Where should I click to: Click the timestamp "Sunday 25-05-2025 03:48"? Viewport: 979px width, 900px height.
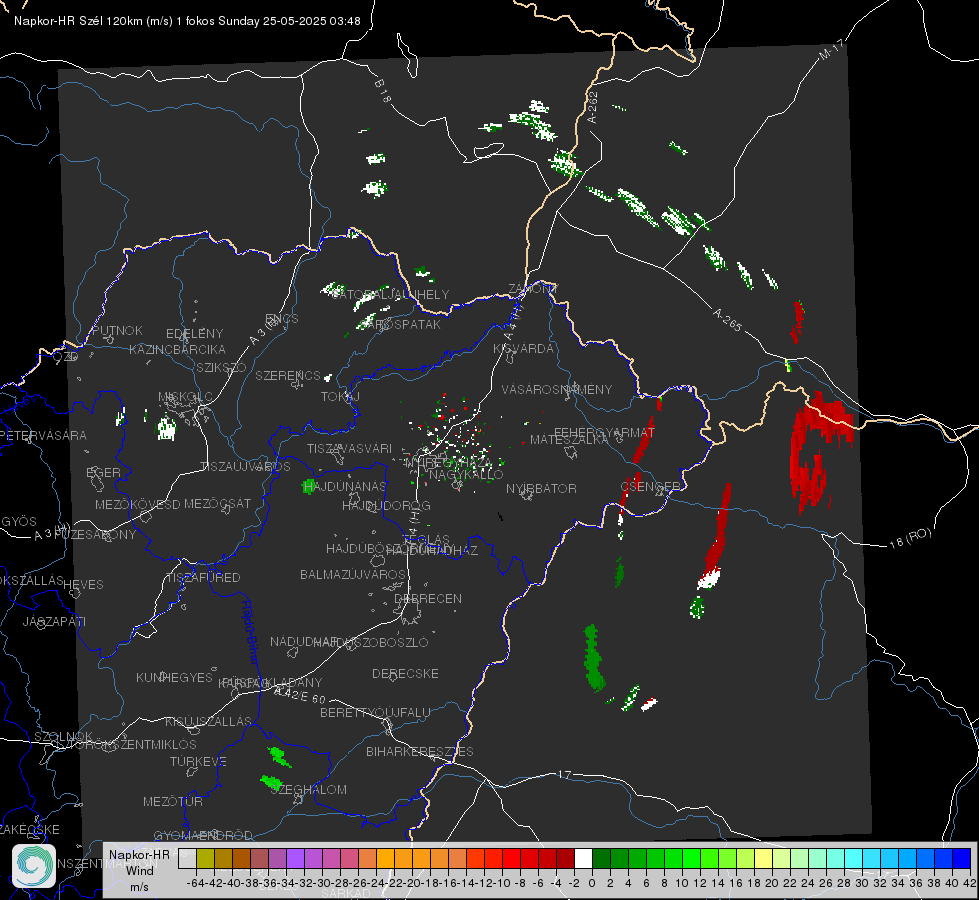(289, 21)
